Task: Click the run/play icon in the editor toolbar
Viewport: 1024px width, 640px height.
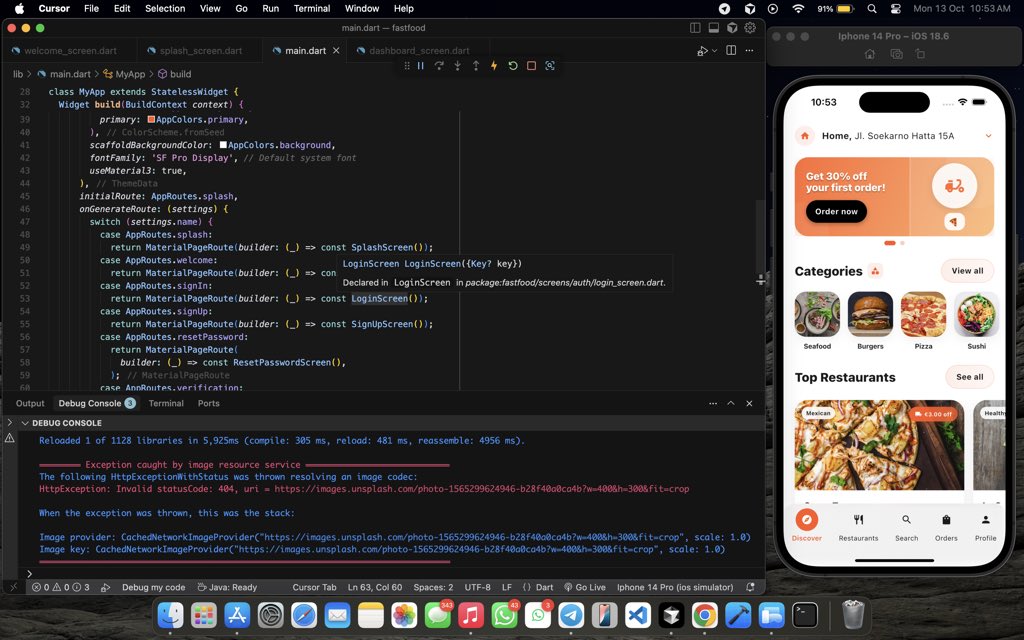Action: pyautogui.click(x=703, y=50)
